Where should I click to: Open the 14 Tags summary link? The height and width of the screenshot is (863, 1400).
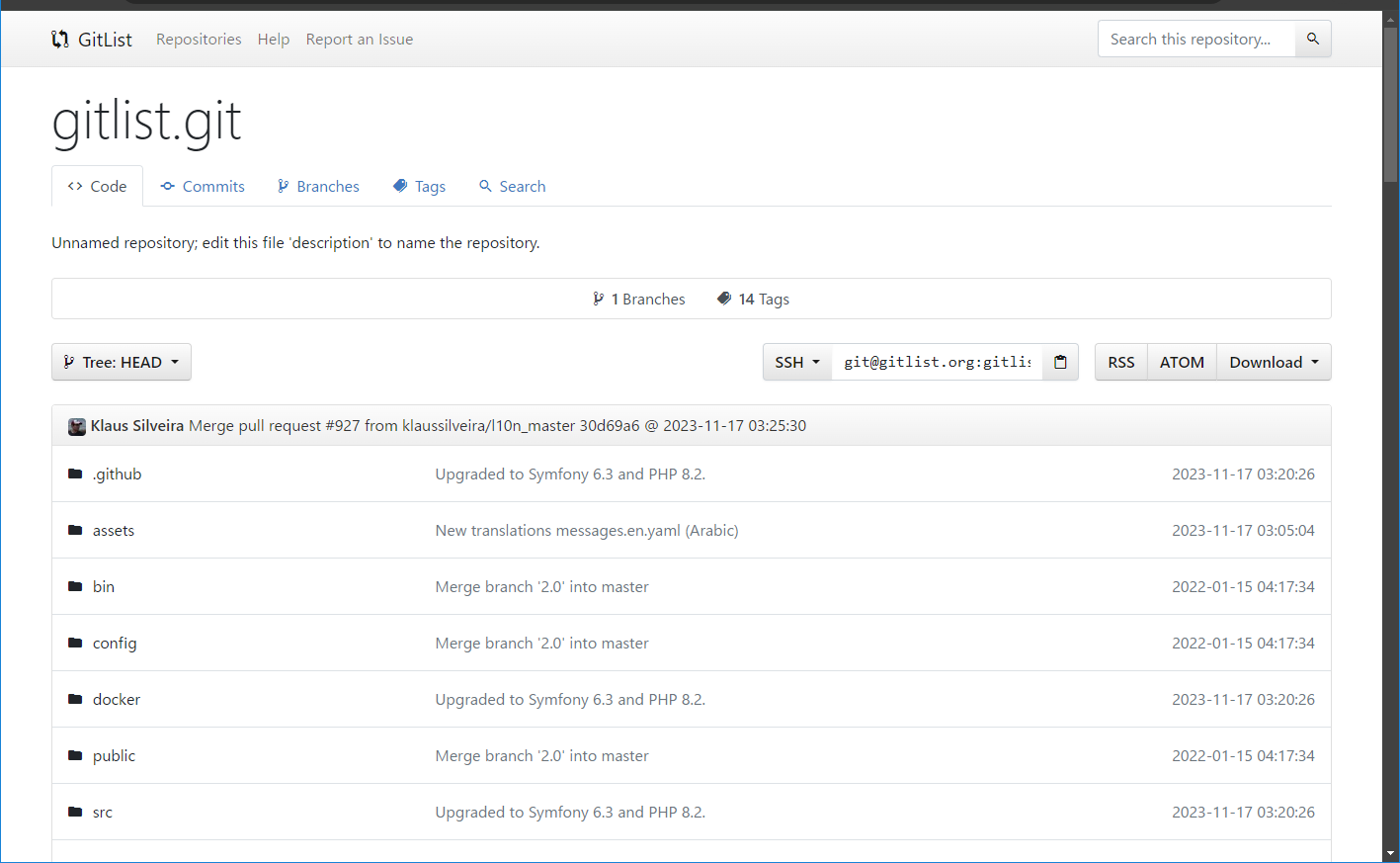(753, 299)
